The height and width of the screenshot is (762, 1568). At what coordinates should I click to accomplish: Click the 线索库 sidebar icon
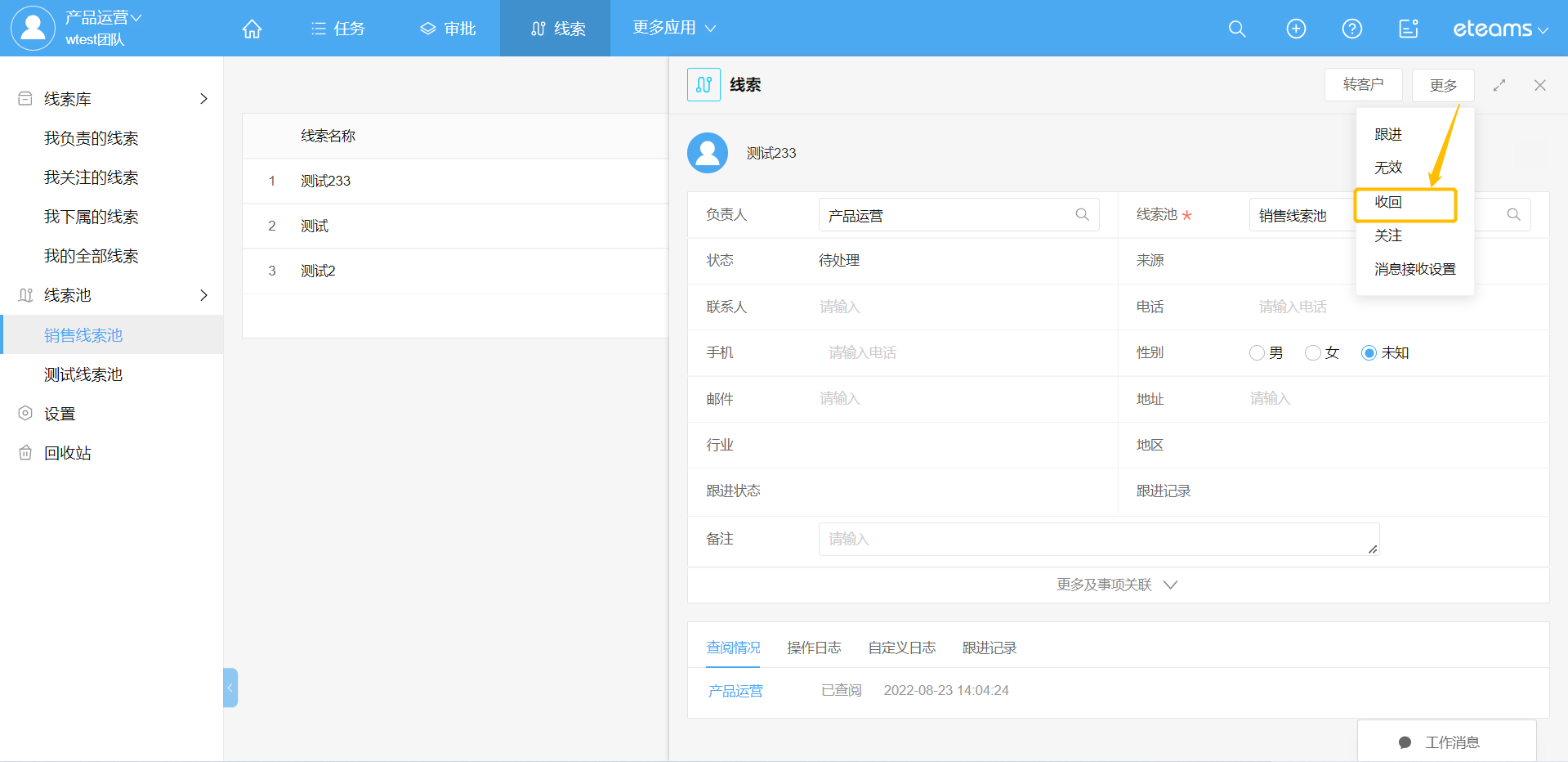tap(25, 98)
